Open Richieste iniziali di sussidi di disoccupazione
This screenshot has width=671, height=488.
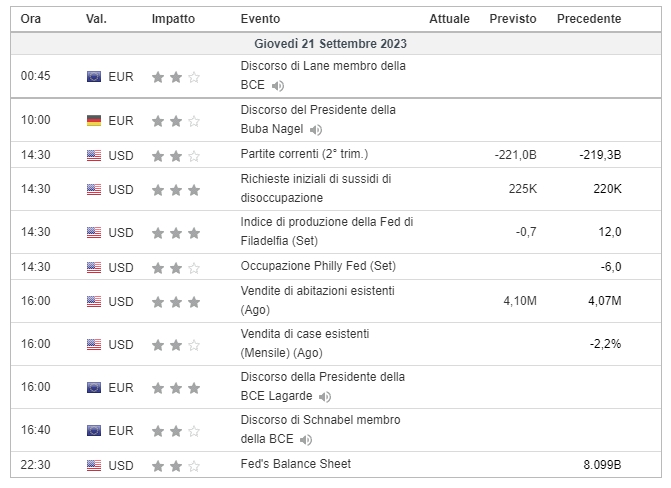pyautogui.click(x=316, y=188)
